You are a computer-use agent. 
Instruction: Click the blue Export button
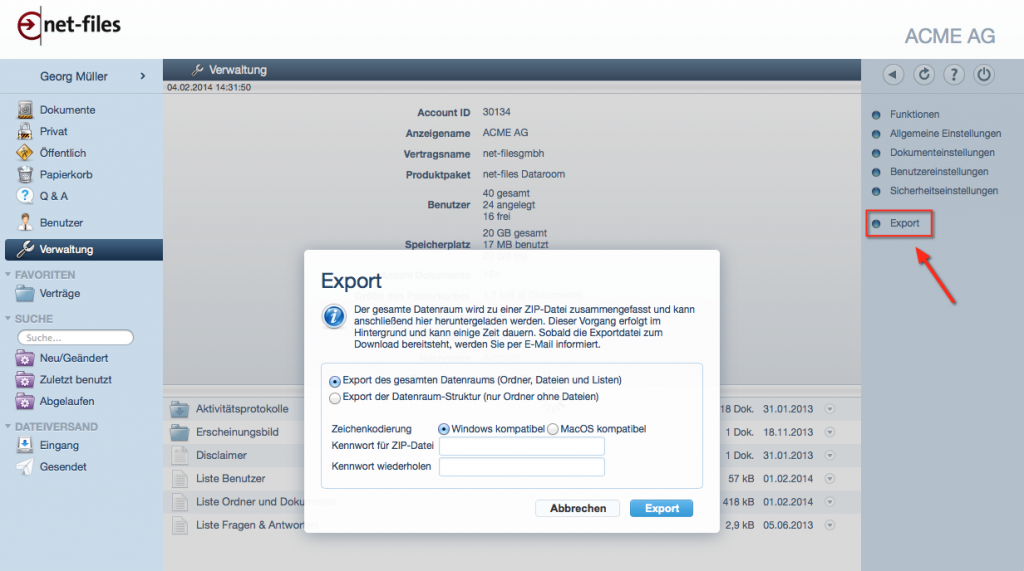pos(661,508)
